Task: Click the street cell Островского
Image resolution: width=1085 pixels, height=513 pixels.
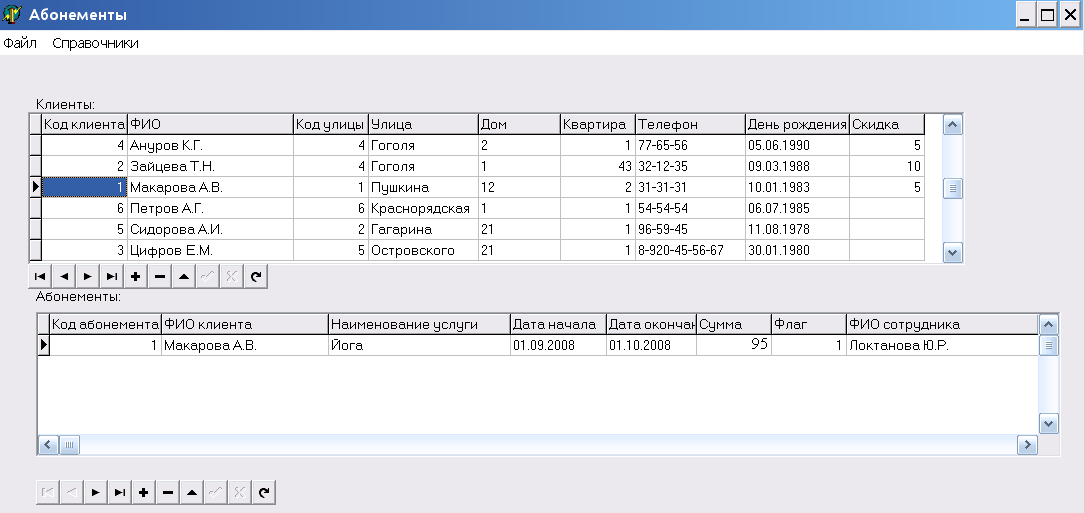Action: coord(423,250)
